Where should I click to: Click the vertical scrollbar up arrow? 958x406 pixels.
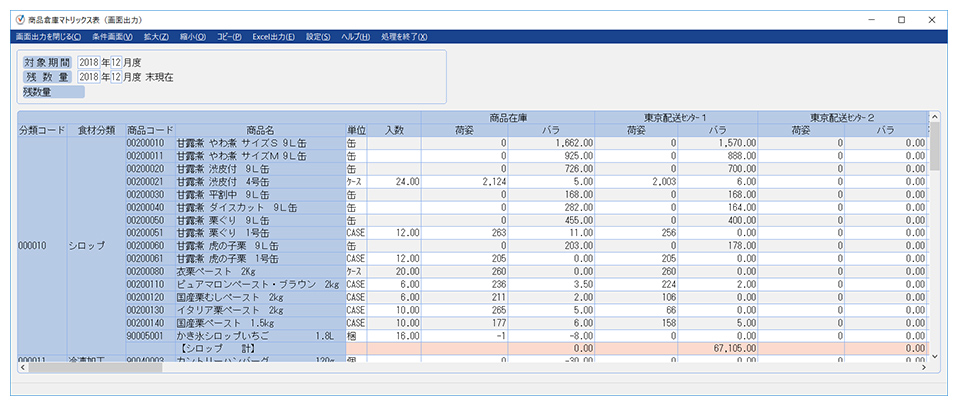pos(934,118)
